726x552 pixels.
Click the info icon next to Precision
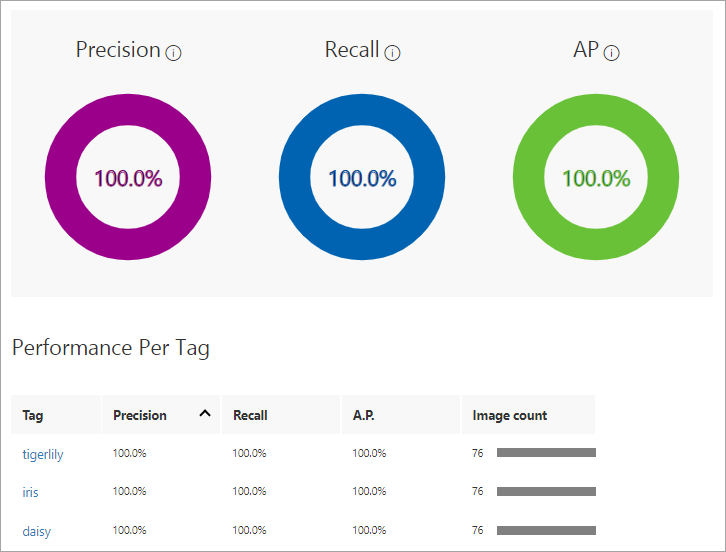pyautogui.click(x=174, y=53)
